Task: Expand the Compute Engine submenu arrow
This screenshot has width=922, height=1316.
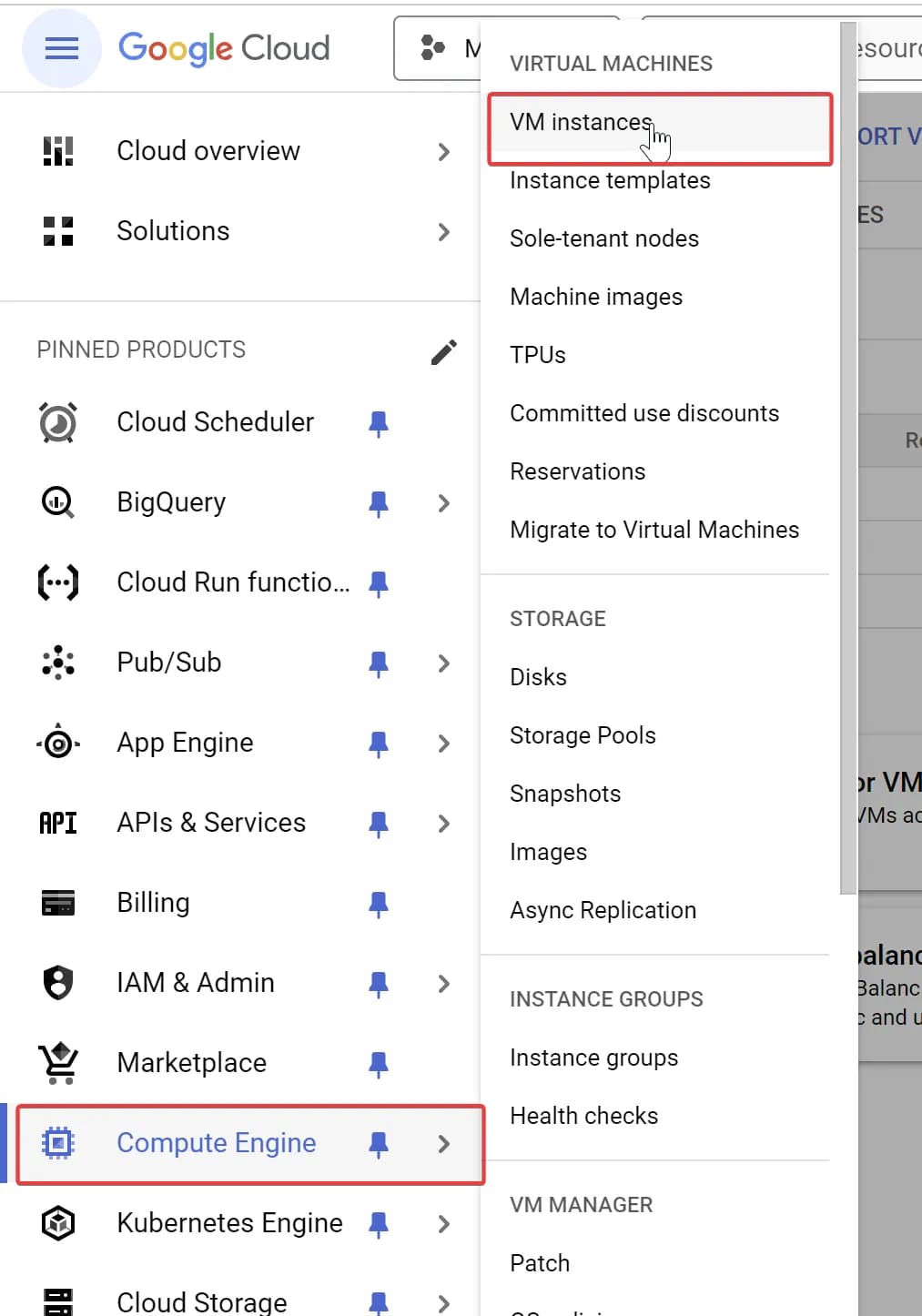Action: [x=444, y=1143]
